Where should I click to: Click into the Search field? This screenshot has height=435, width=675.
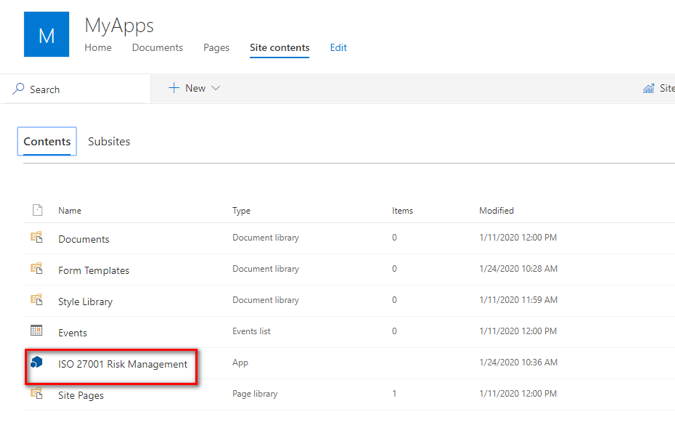click(75, 89)
